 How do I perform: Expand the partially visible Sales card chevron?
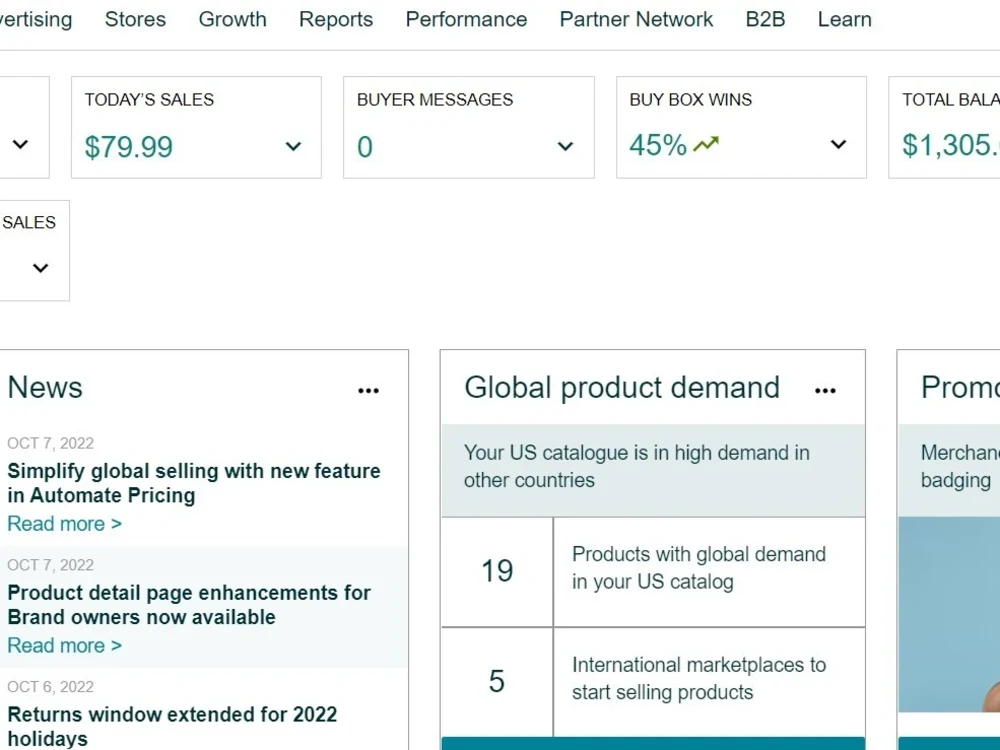pos(40,268)
